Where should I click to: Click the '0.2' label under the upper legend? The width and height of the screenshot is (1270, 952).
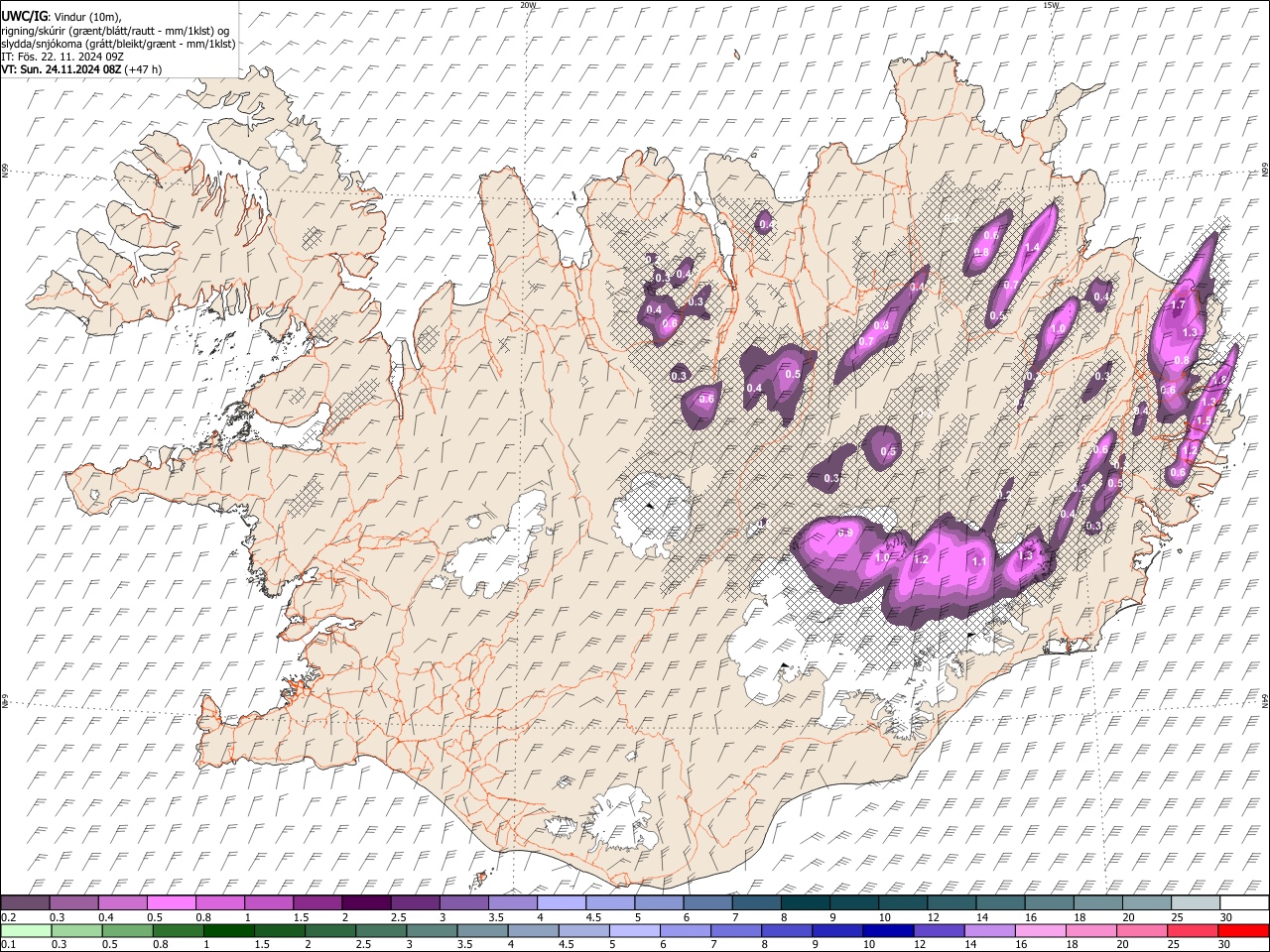8,917
